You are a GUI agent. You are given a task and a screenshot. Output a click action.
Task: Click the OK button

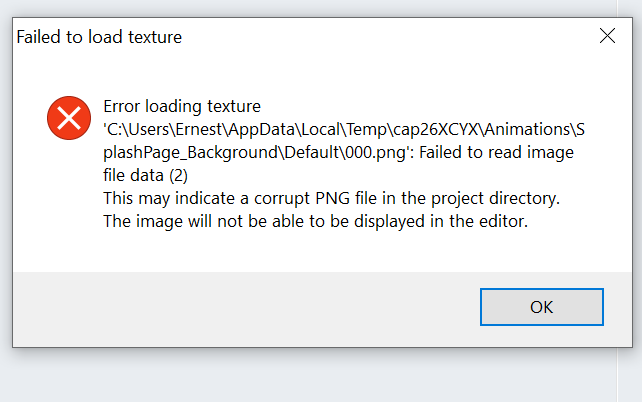coord(542,307)
